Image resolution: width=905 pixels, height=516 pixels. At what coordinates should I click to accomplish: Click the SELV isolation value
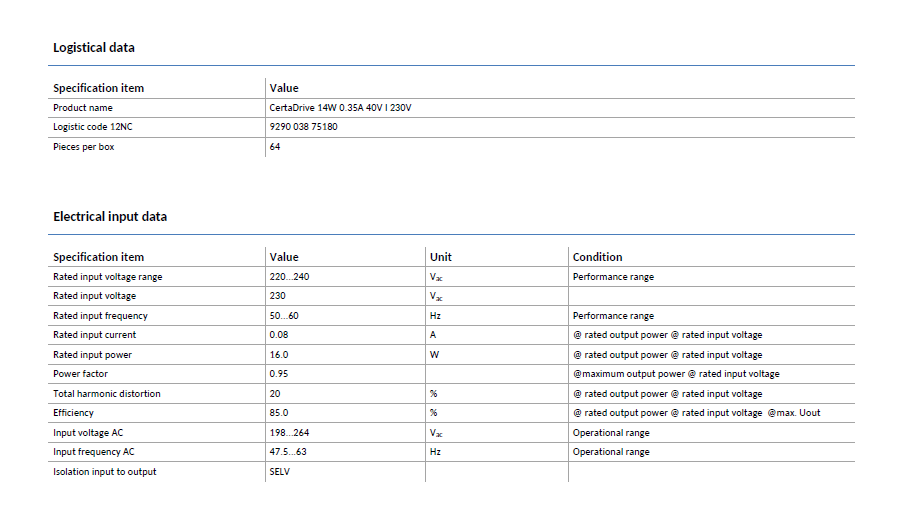(x=279, y=472)
